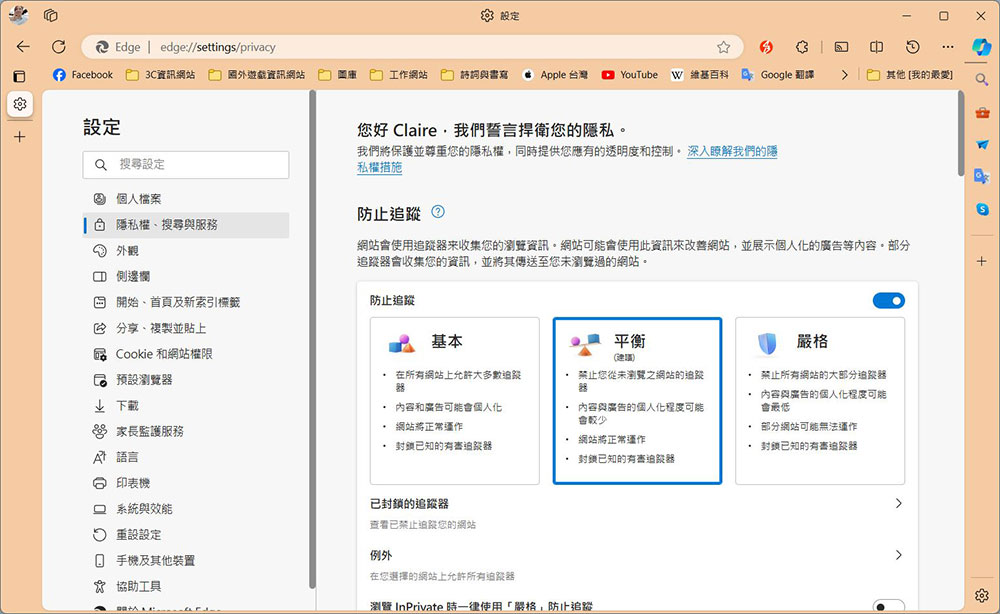Open 印表機 settings section
This screenshot has height=614, width=1000.
click(x=186, y=483)
